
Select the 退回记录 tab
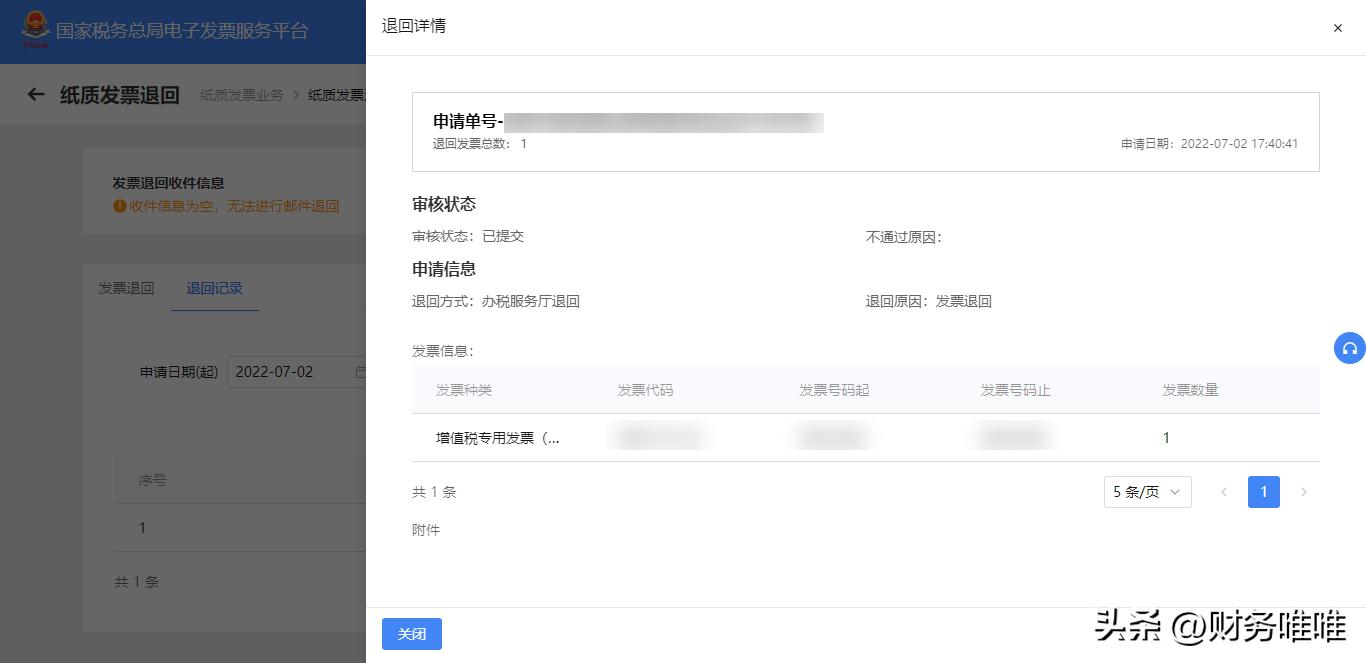coord(214,288)
